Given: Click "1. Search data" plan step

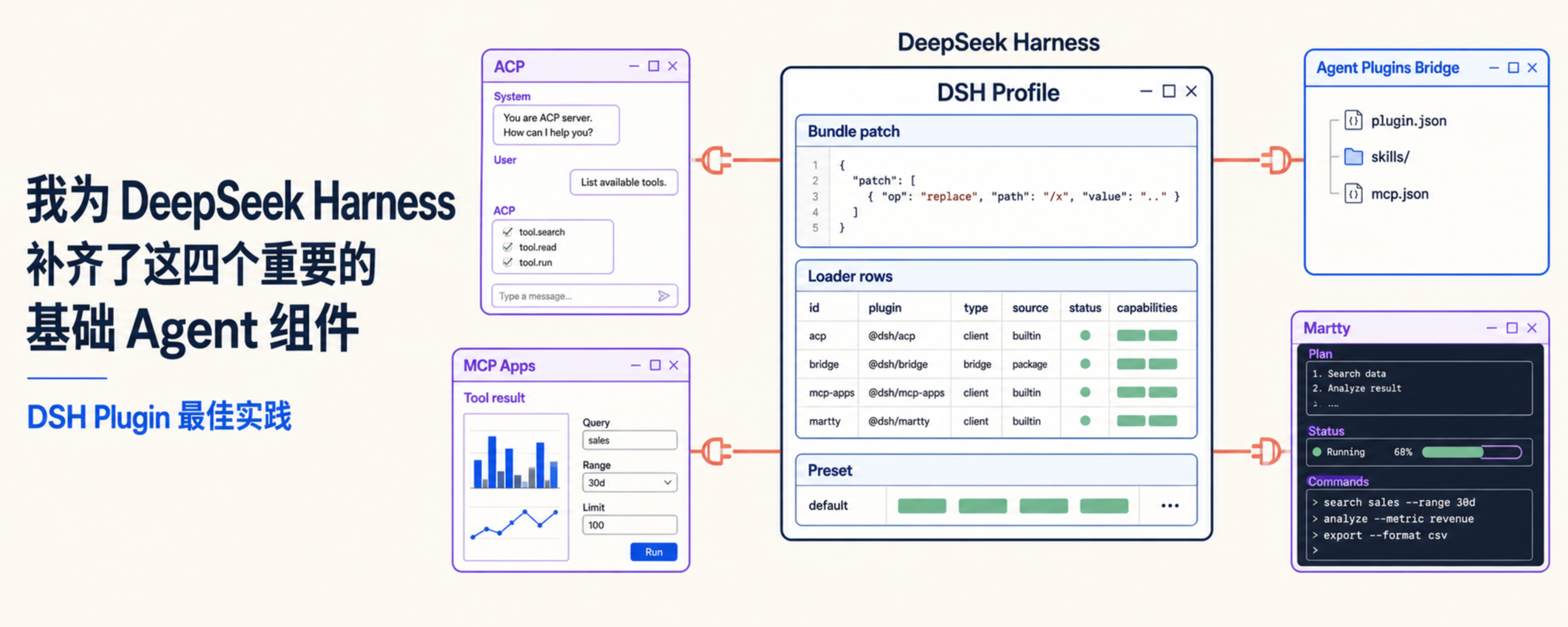Looking at the screenshot, I should tap(1349, 374).
